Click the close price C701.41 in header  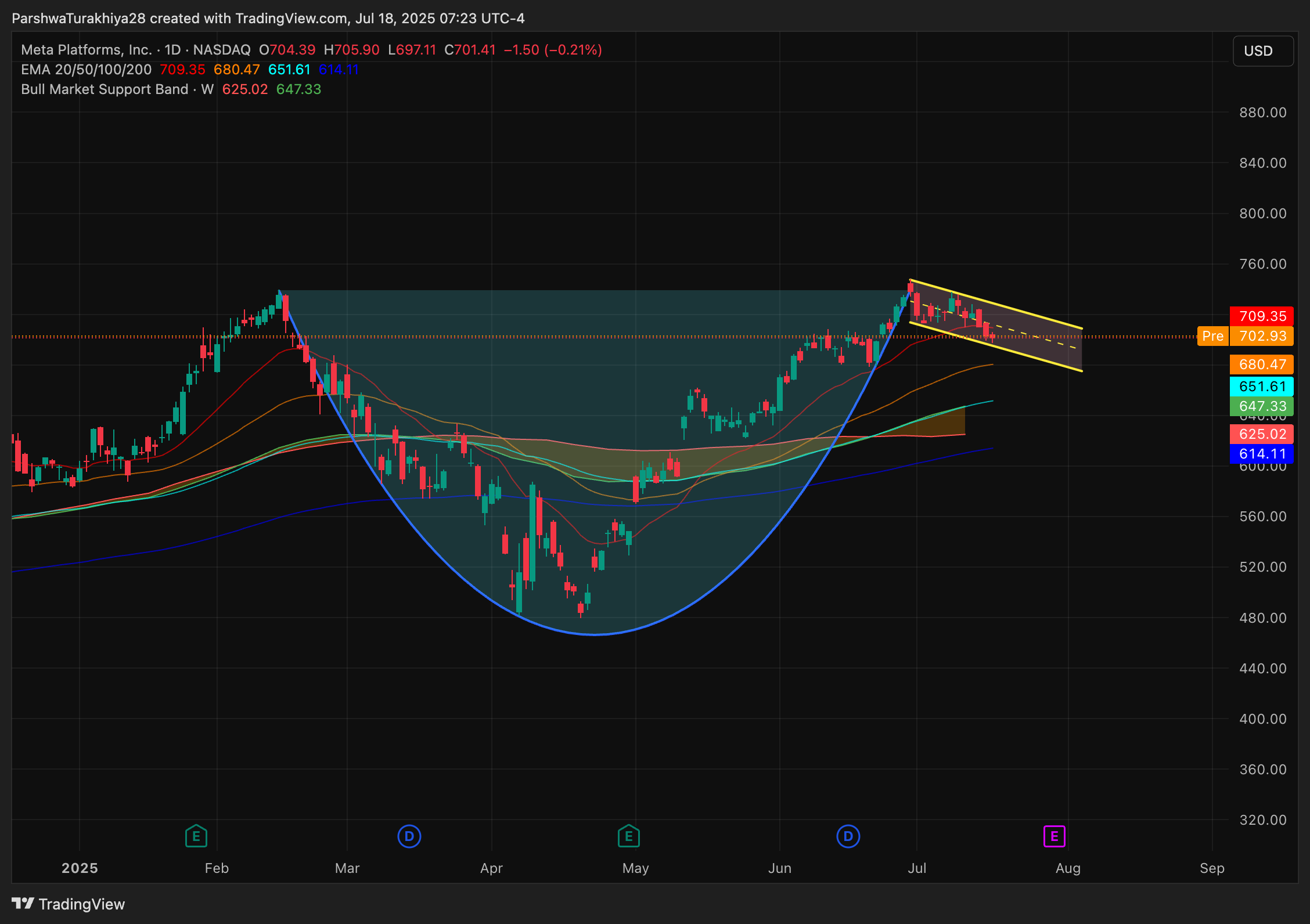click(x=470, y=50)
